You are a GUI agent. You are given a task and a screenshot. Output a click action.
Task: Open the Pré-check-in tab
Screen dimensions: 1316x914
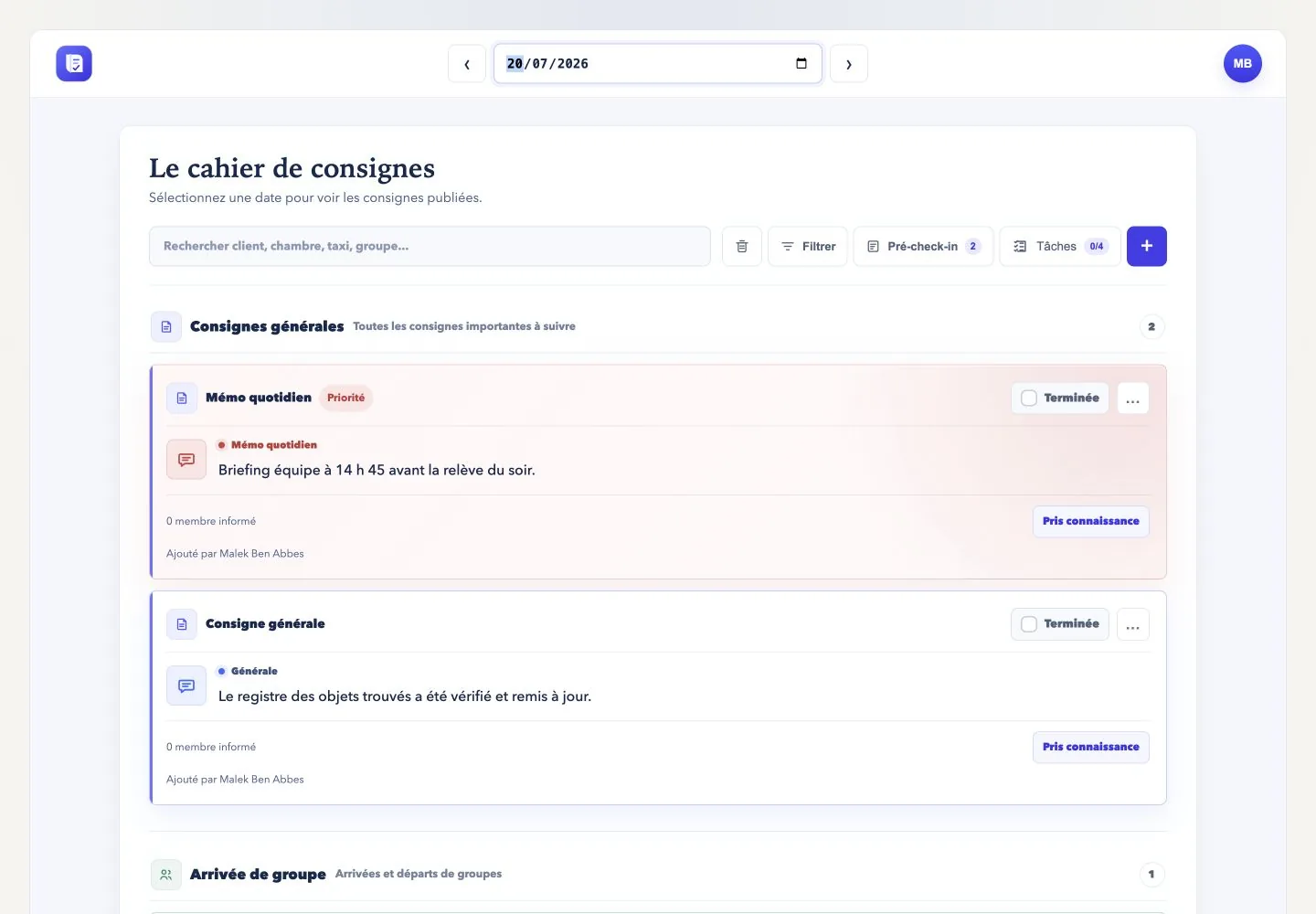pos(923,247)
